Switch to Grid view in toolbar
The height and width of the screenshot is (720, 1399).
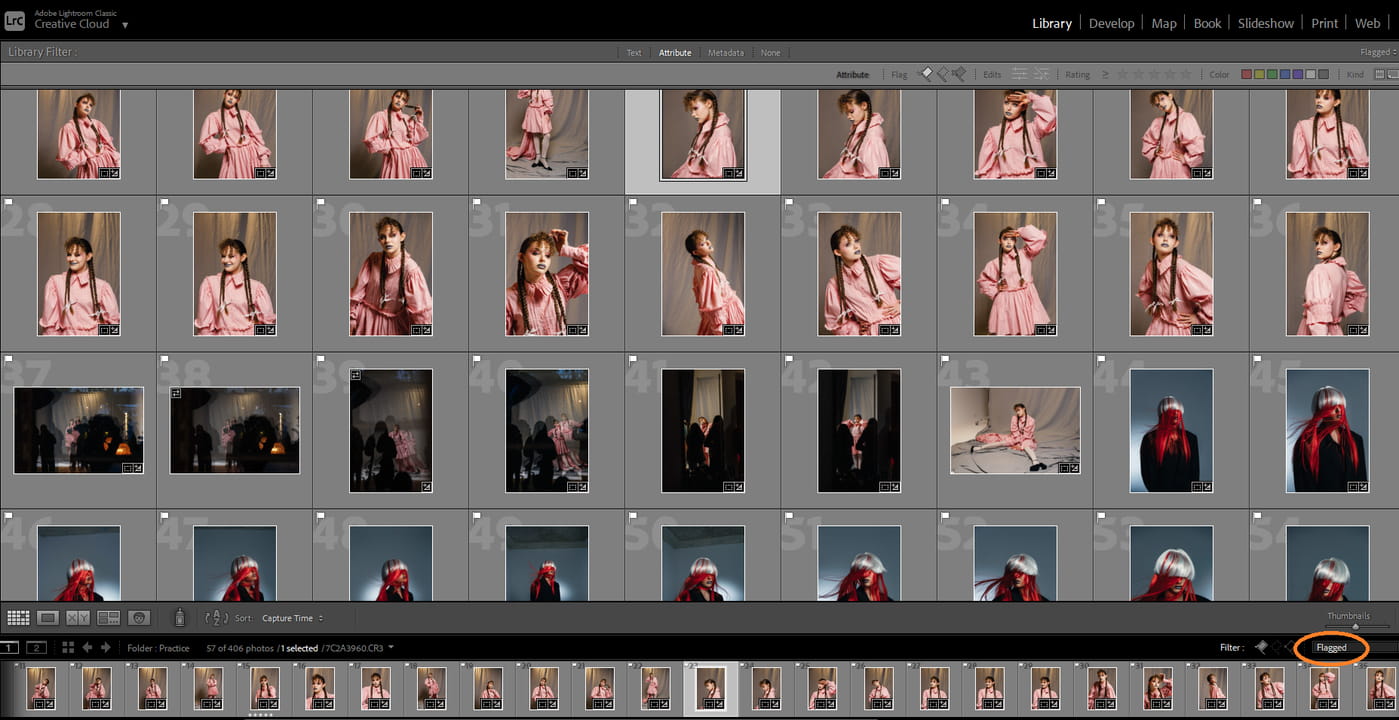[x=18, y=618]
